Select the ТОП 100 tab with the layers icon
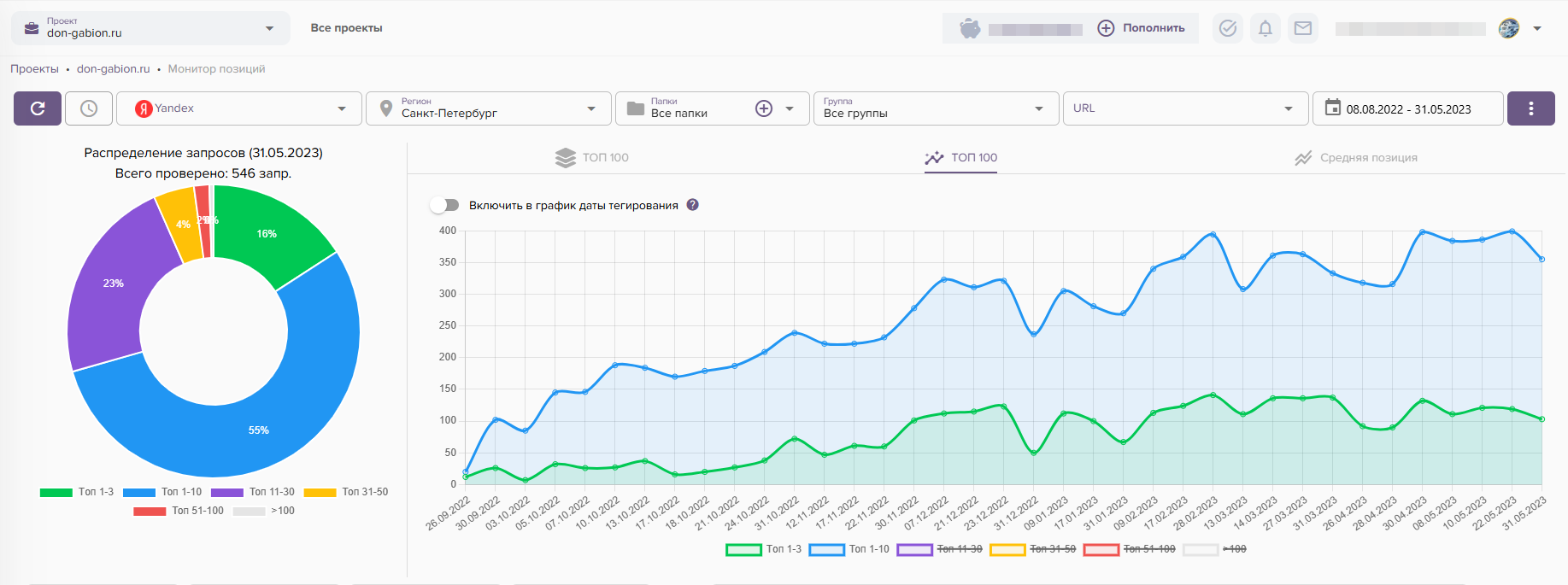The width and height of the screenshot is (1568, 585). [592, 158]
